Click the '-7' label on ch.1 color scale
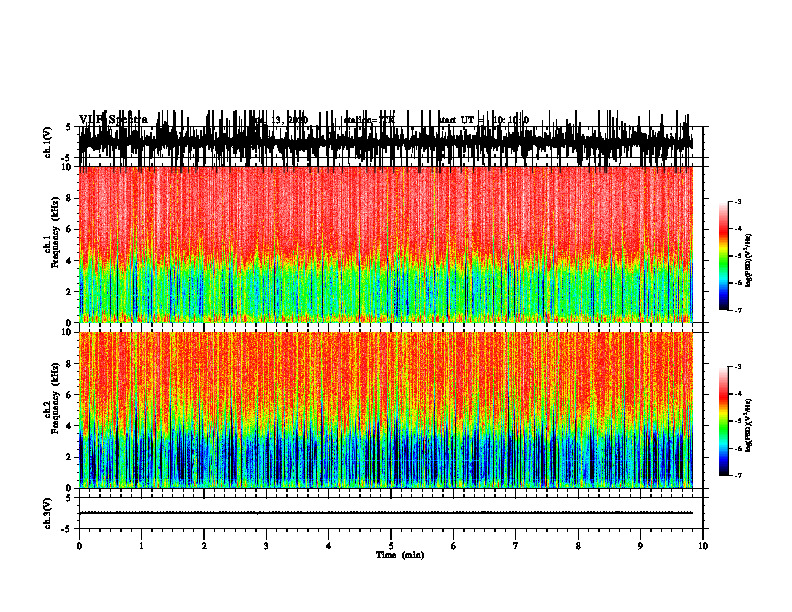792x612 pixels. pyautogui.click(x=738, y=310)
